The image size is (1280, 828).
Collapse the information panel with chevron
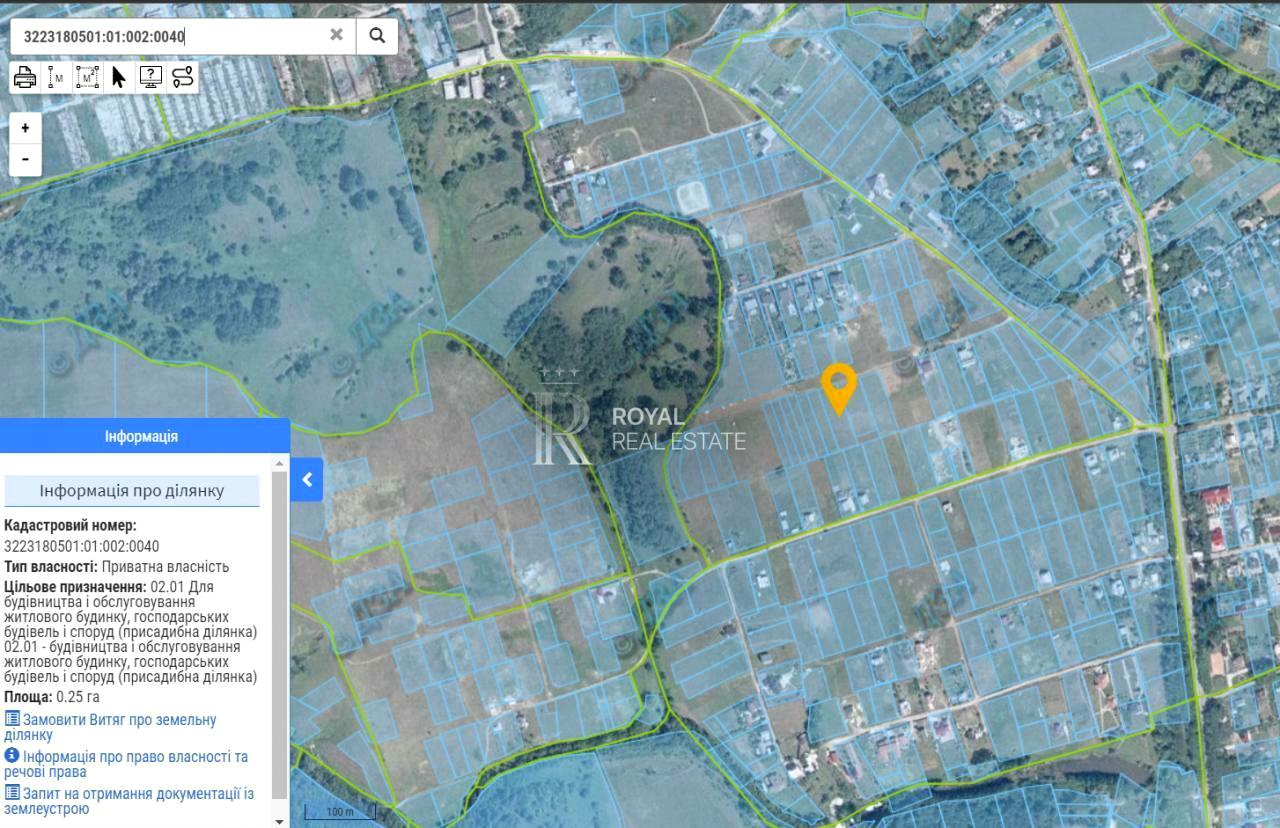307,480
